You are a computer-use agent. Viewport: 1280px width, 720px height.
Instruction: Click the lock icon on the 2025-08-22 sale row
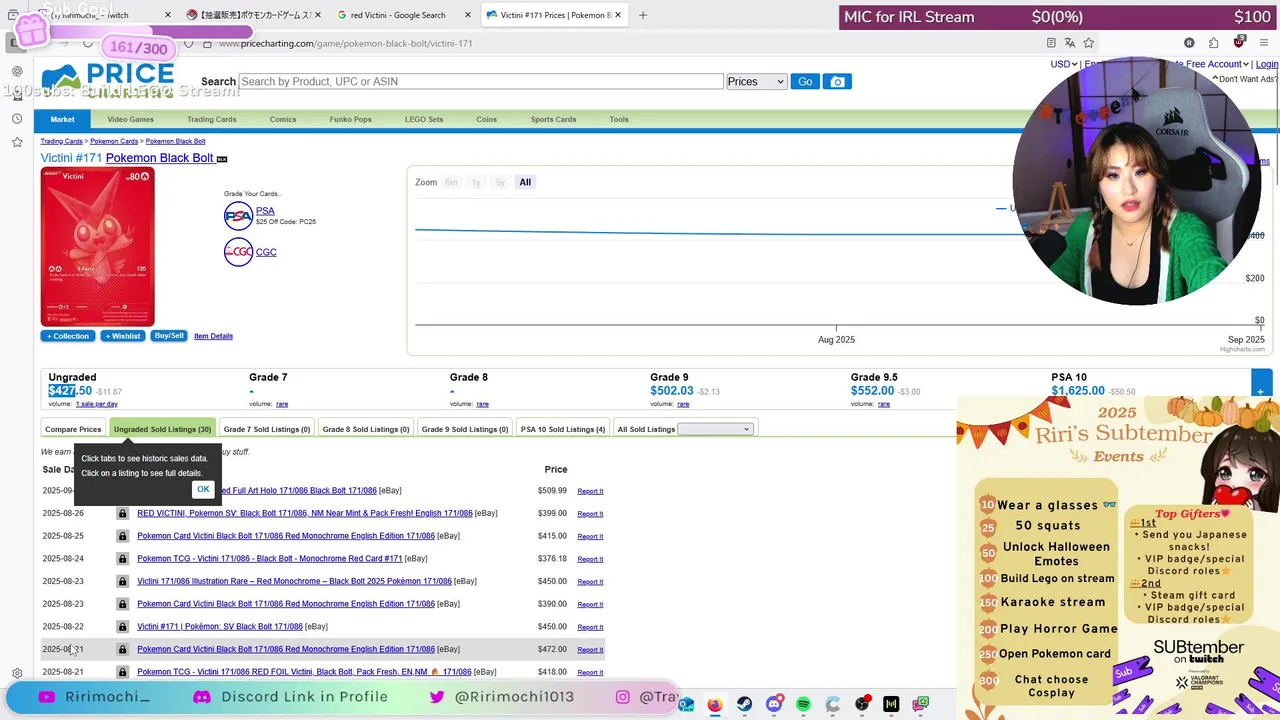pyautogui.click(x=122, y=627)
